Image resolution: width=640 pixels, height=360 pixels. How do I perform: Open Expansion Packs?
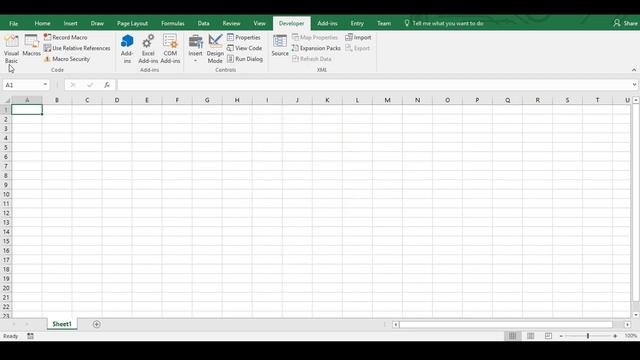click(x=316, y=48)
